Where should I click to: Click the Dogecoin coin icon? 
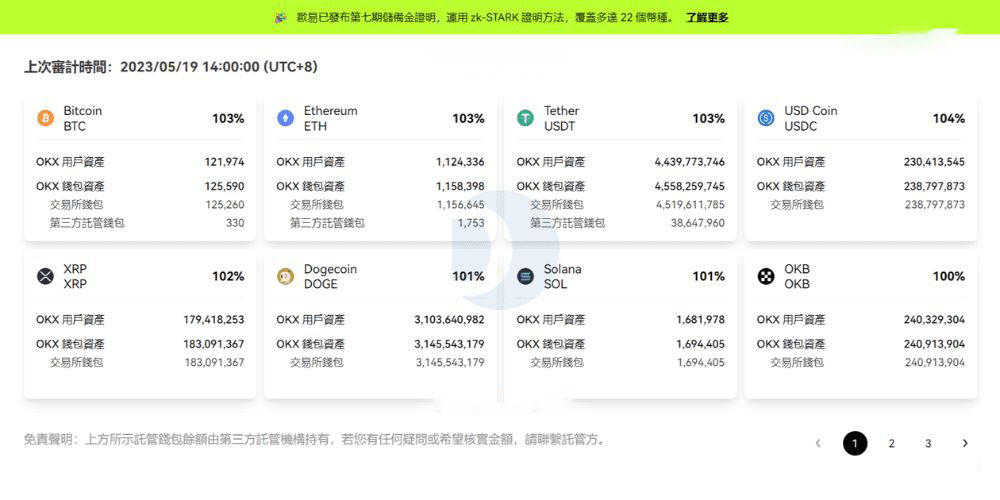tap(286, 277)
